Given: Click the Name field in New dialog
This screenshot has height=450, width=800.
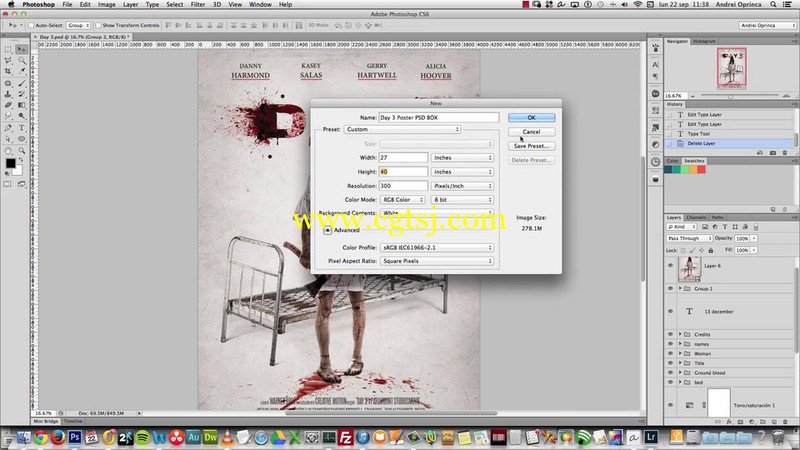Looking at the screenshot, I should point(439,117).
